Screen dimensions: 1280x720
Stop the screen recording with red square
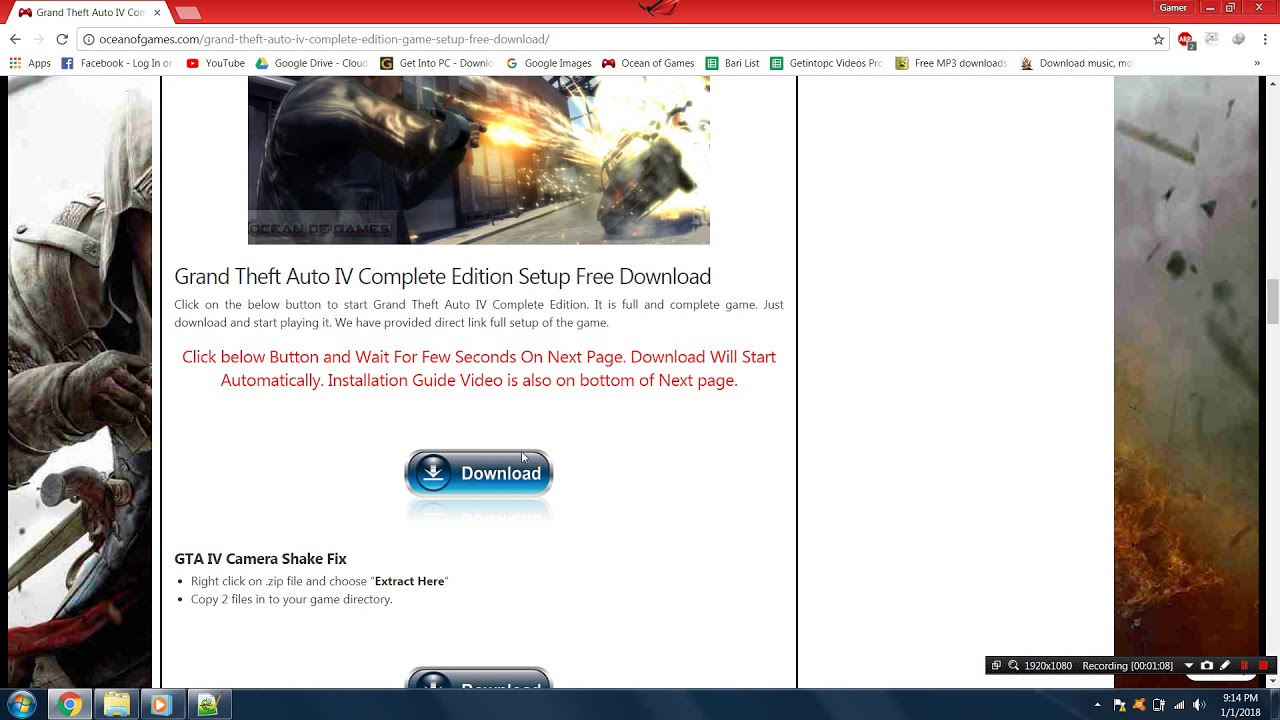click(1263, 665)
